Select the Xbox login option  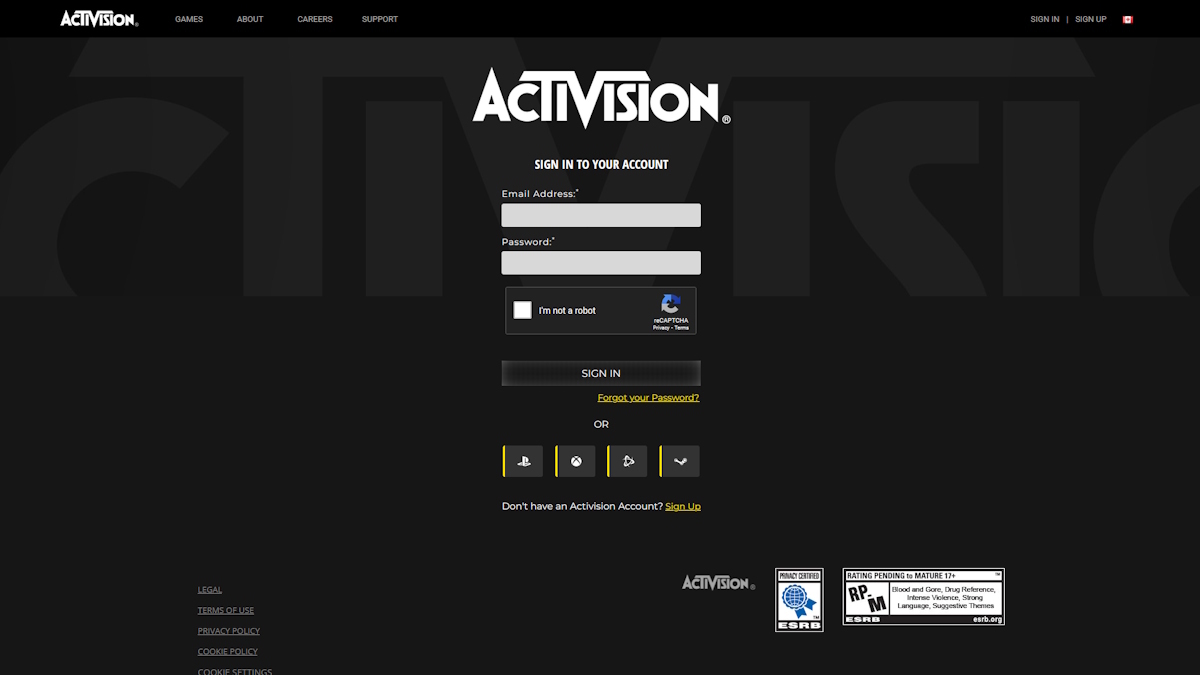[x=574, y=461]
